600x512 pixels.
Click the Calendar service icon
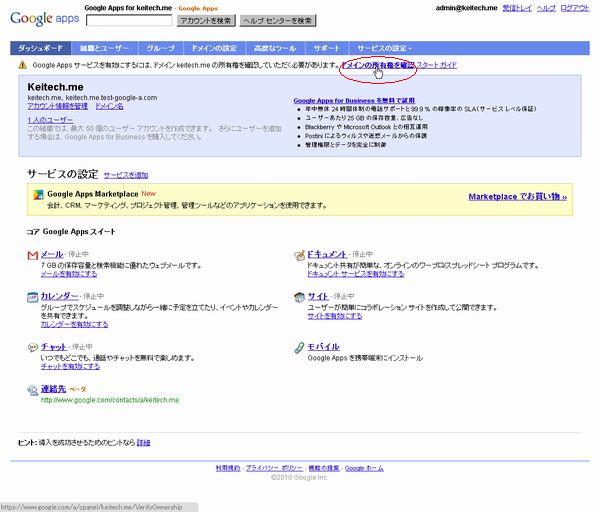pos(33,297)
